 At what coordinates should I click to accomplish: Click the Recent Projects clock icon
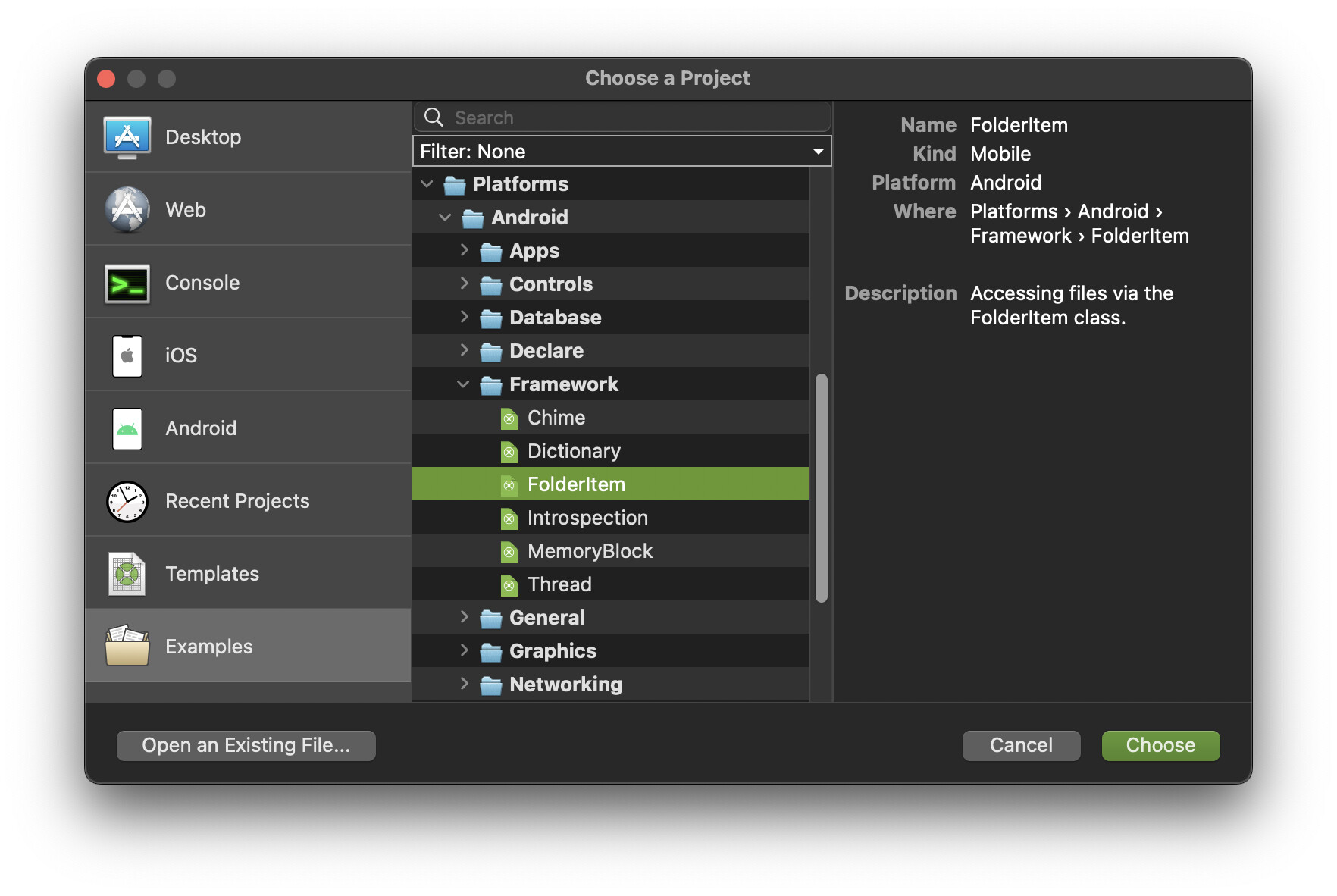[127, 501]
